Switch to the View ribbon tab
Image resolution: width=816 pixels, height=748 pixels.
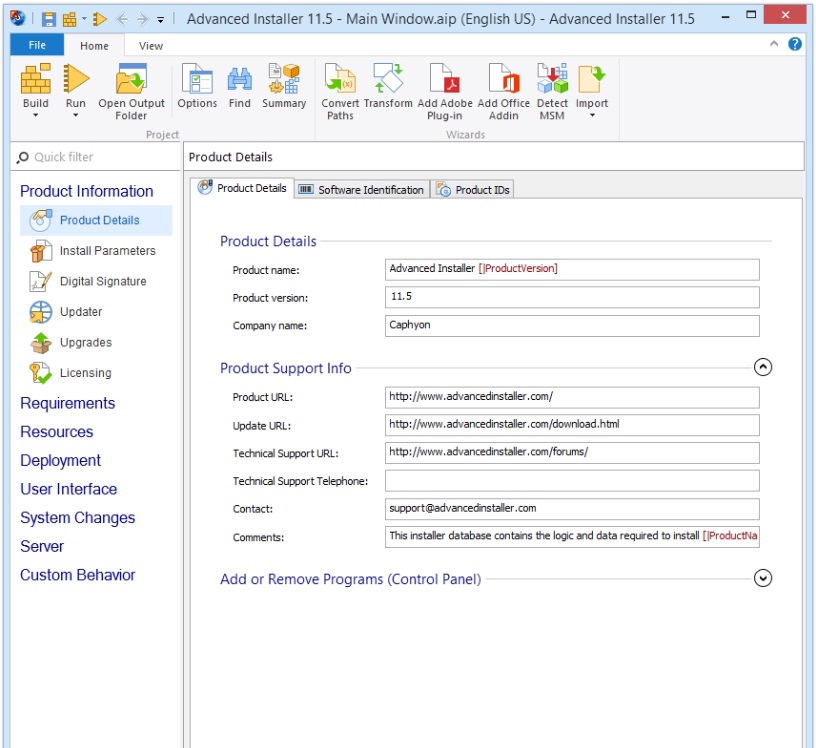coord(151,46)
